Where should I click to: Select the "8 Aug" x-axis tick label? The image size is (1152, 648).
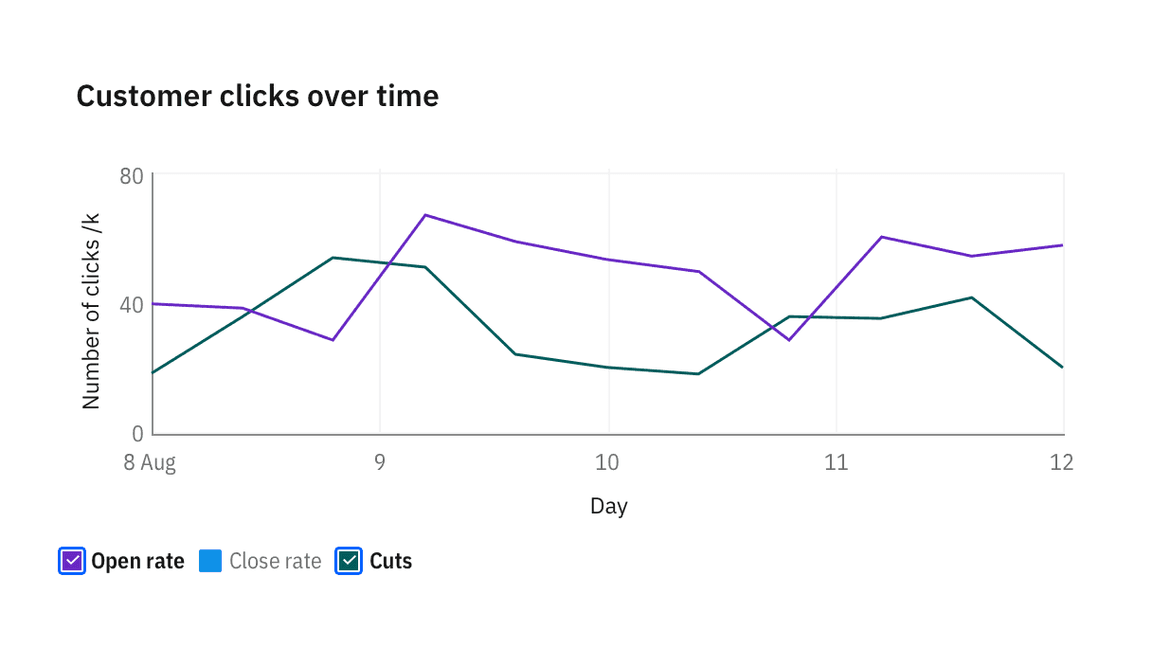[x=150, y=463]
